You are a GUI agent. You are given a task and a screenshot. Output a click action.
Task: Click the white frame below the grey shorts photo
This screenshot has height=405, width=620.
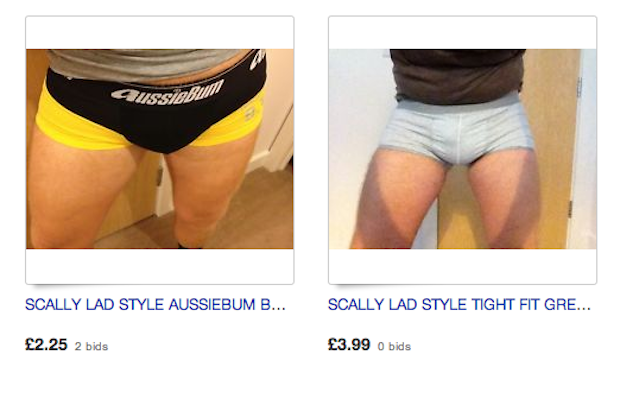tap(462, 266)
